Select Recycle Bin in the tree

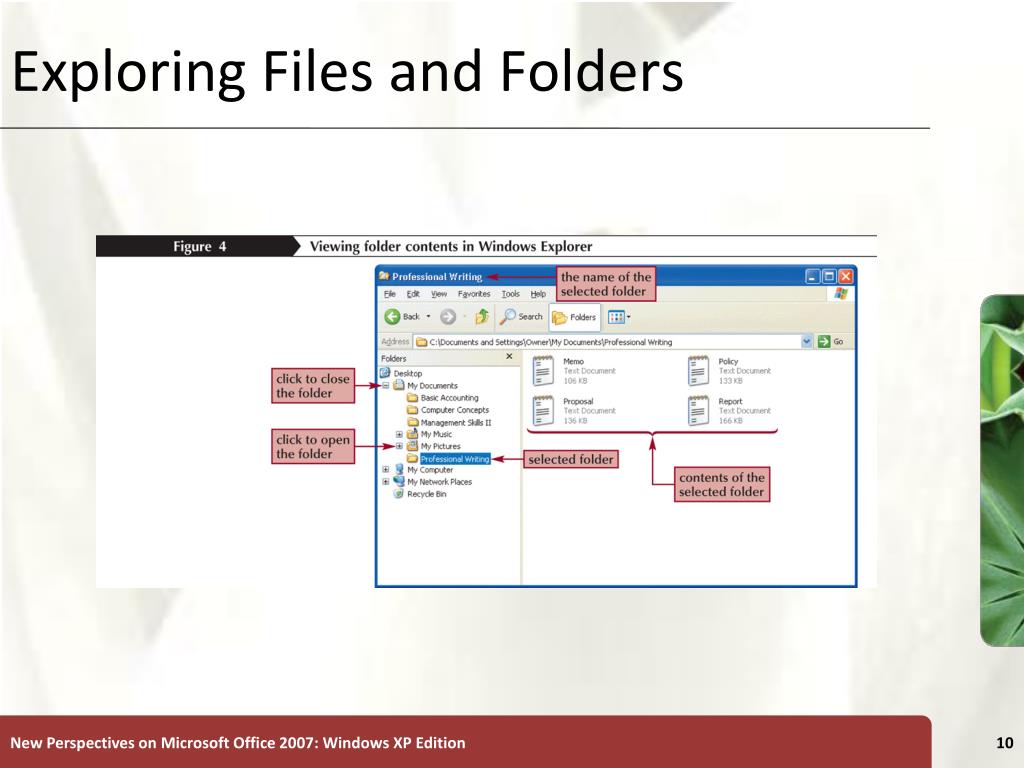426,494
